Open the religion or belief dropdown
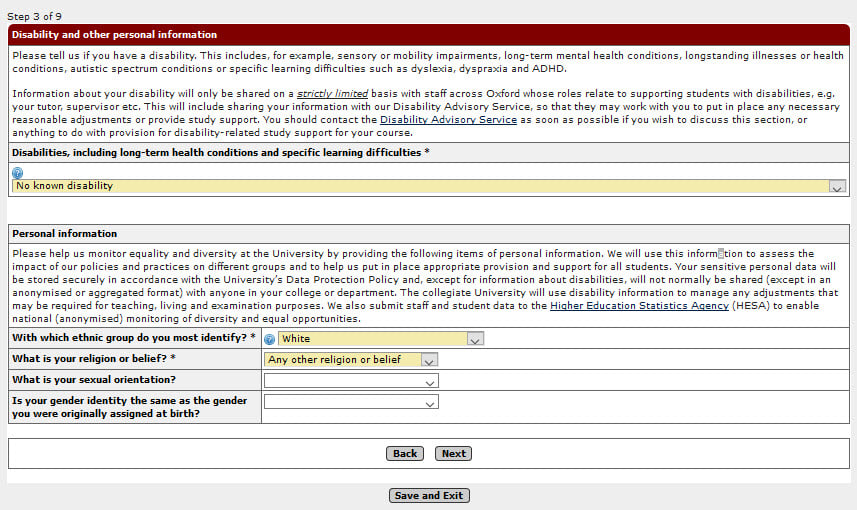Image resolution: width=857 pixels, height=510 pixels. 351,360
